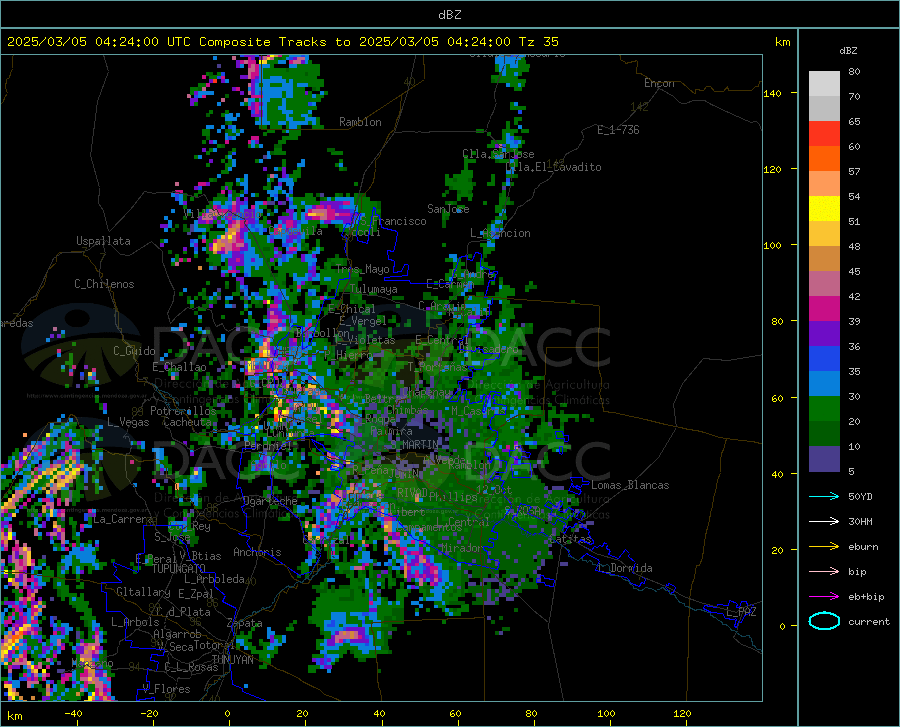
Task: Click the 'Lomas_Blancas' map label
Action: click(630, 485)
